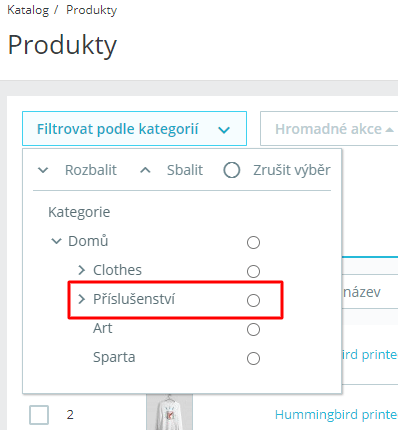Open the Hromadné akce dropdown button
The image size is (398, 430).
point(329,129)
